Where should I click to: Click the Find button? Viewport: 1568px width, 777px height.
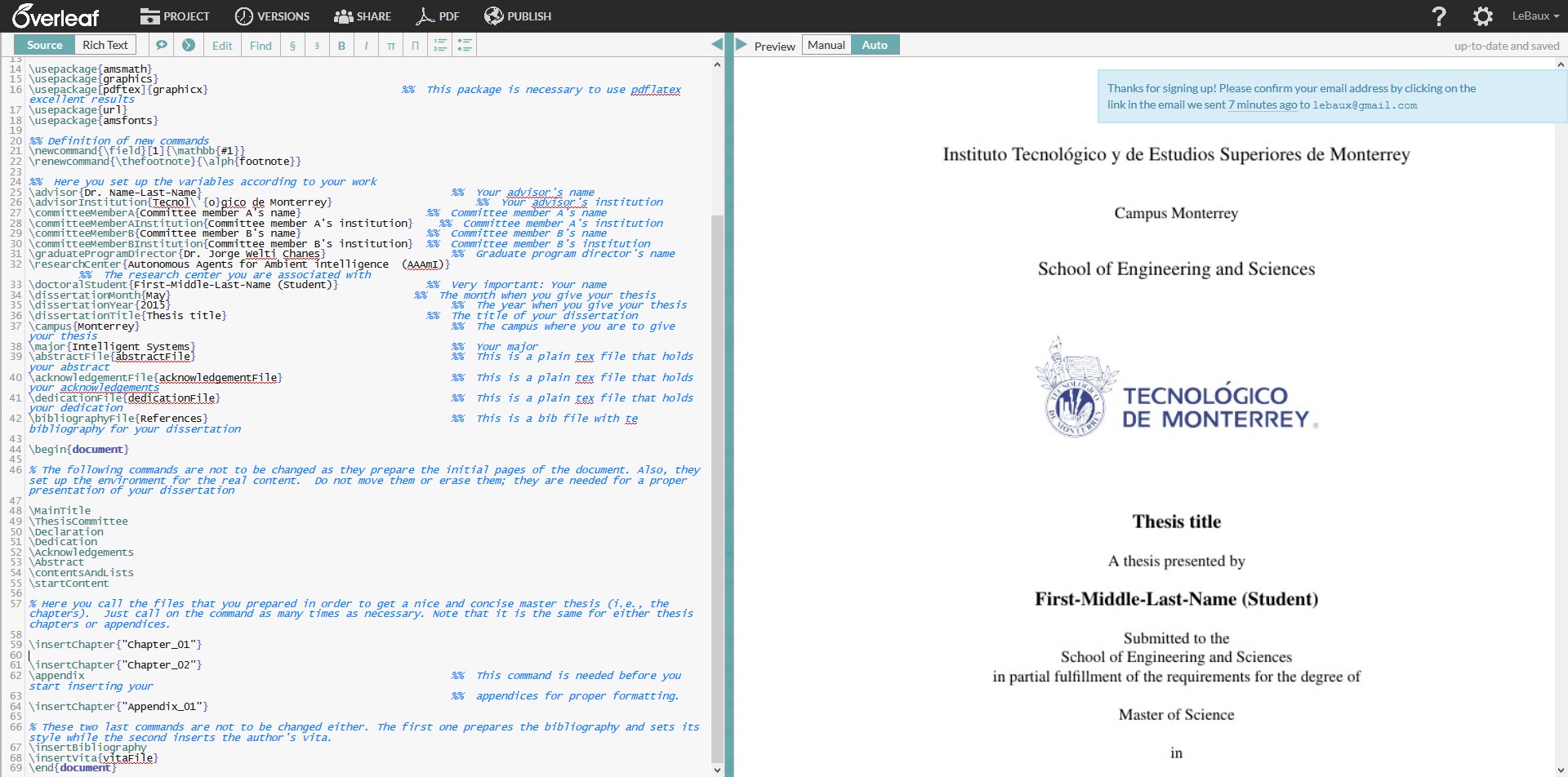tap(261, 46)
